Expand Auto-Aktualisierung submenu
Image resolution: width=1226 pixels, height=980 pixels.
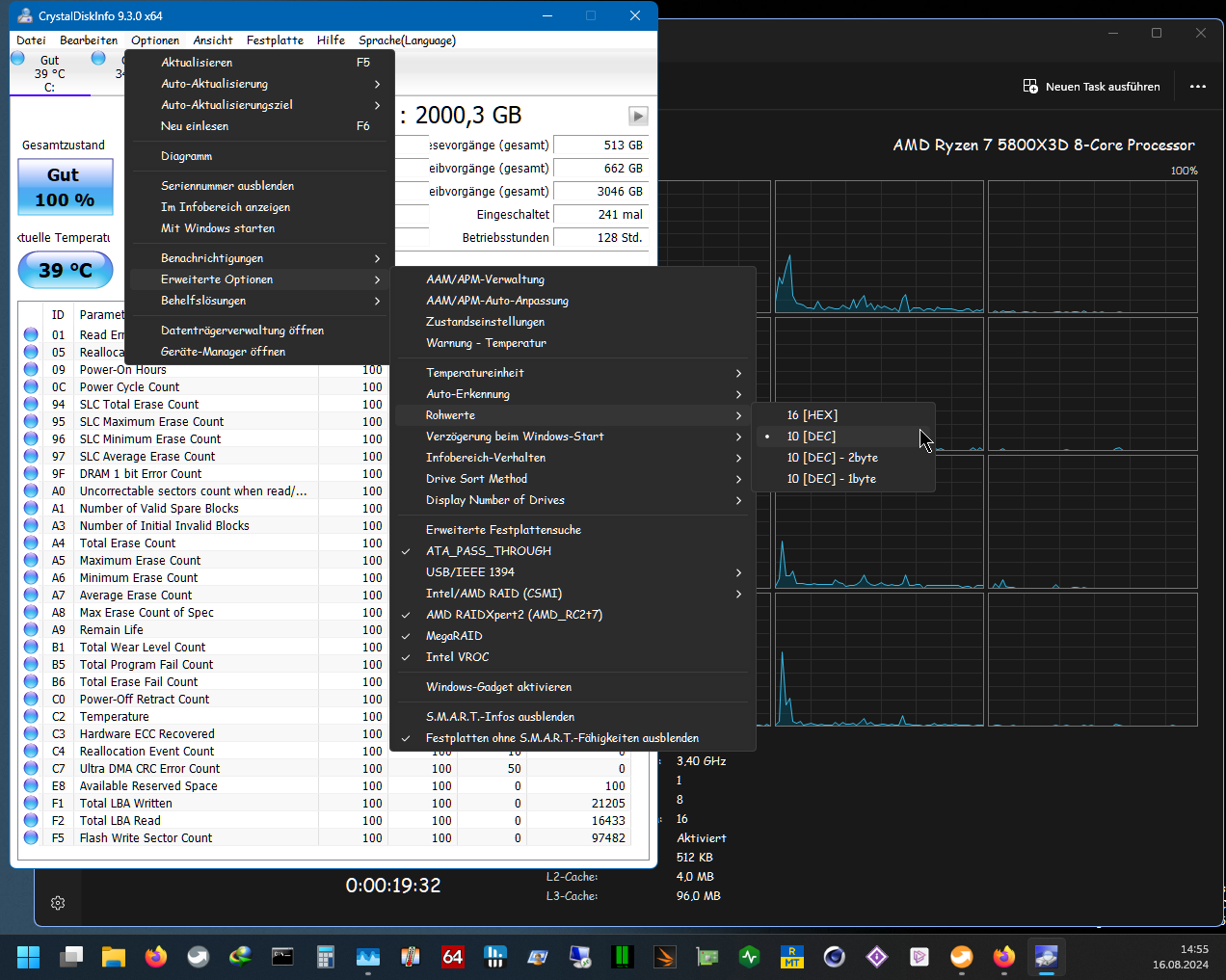click(x=259, y=84)
